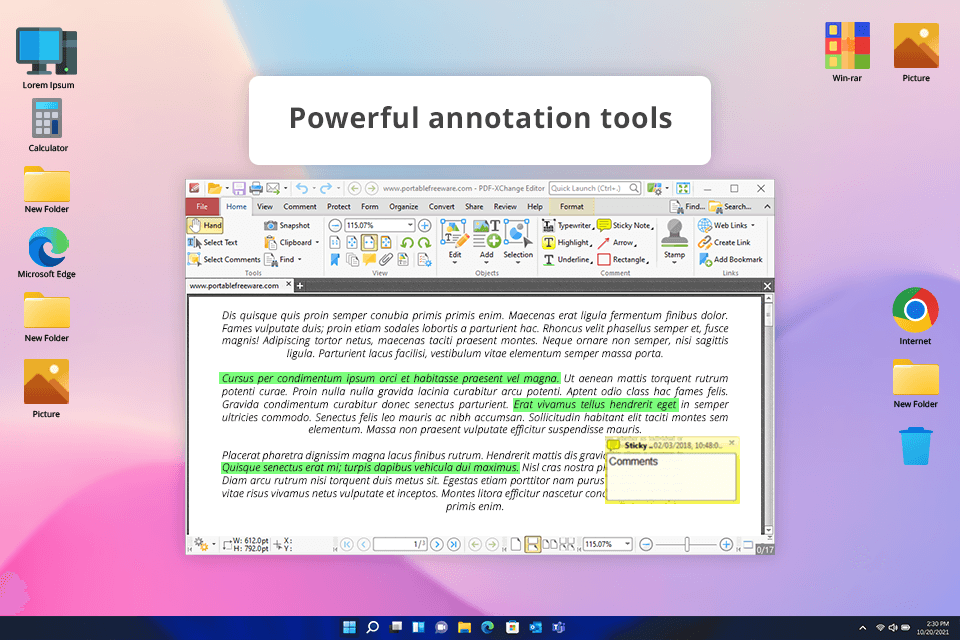Expand the Web Links dropdown
The height and width of the screenshot is (640, 960).
coord(753,225)
